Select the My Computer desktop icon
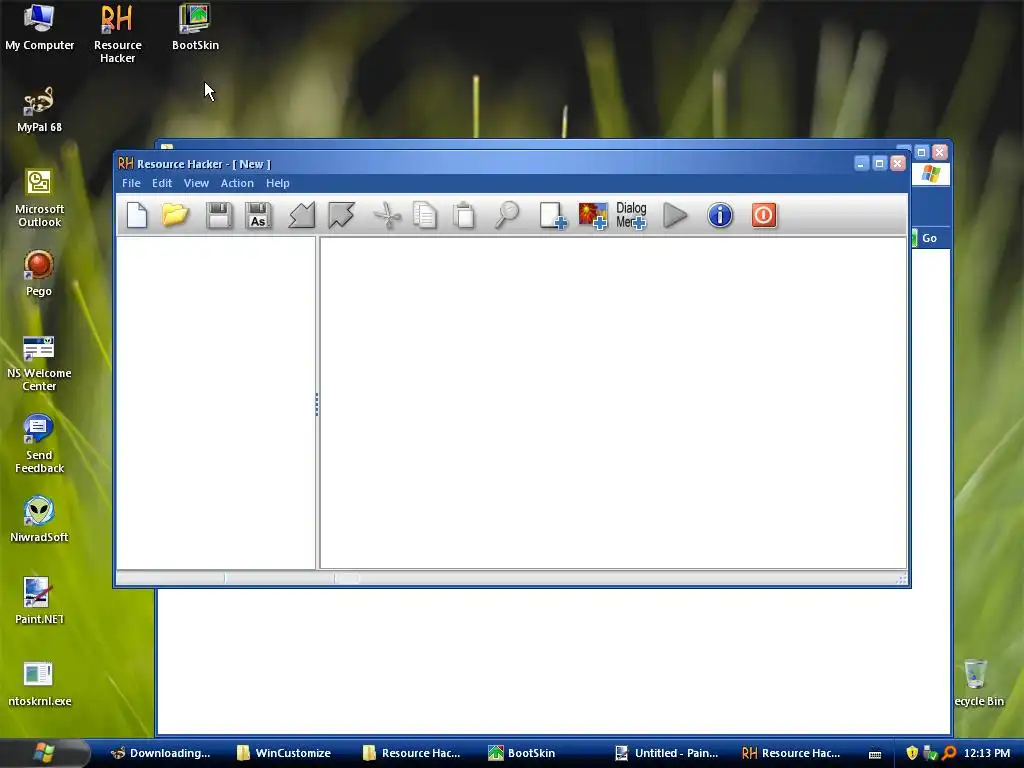This screenshot has height=768, width=1024. 39,27
